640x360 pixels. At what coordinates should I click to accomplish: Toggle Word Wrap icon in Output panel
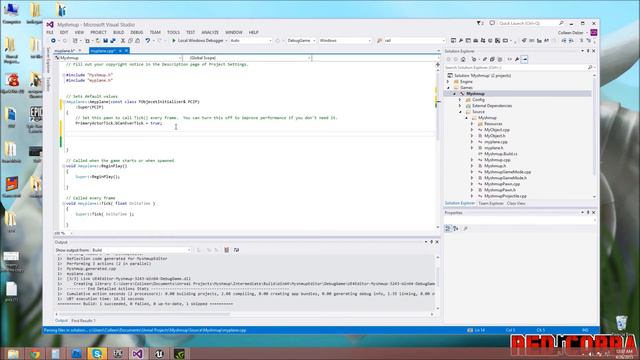click(236, 250)
